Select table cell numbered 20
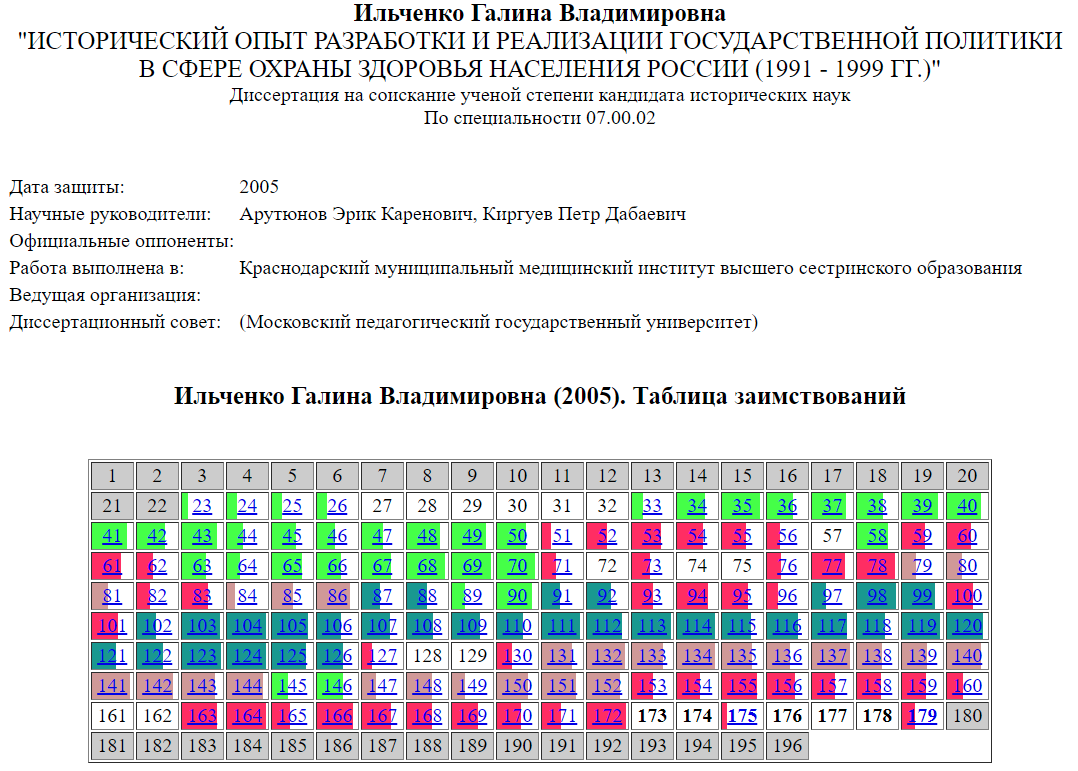The width and height of the screenshot is (1078, 771). click(967, 476)
